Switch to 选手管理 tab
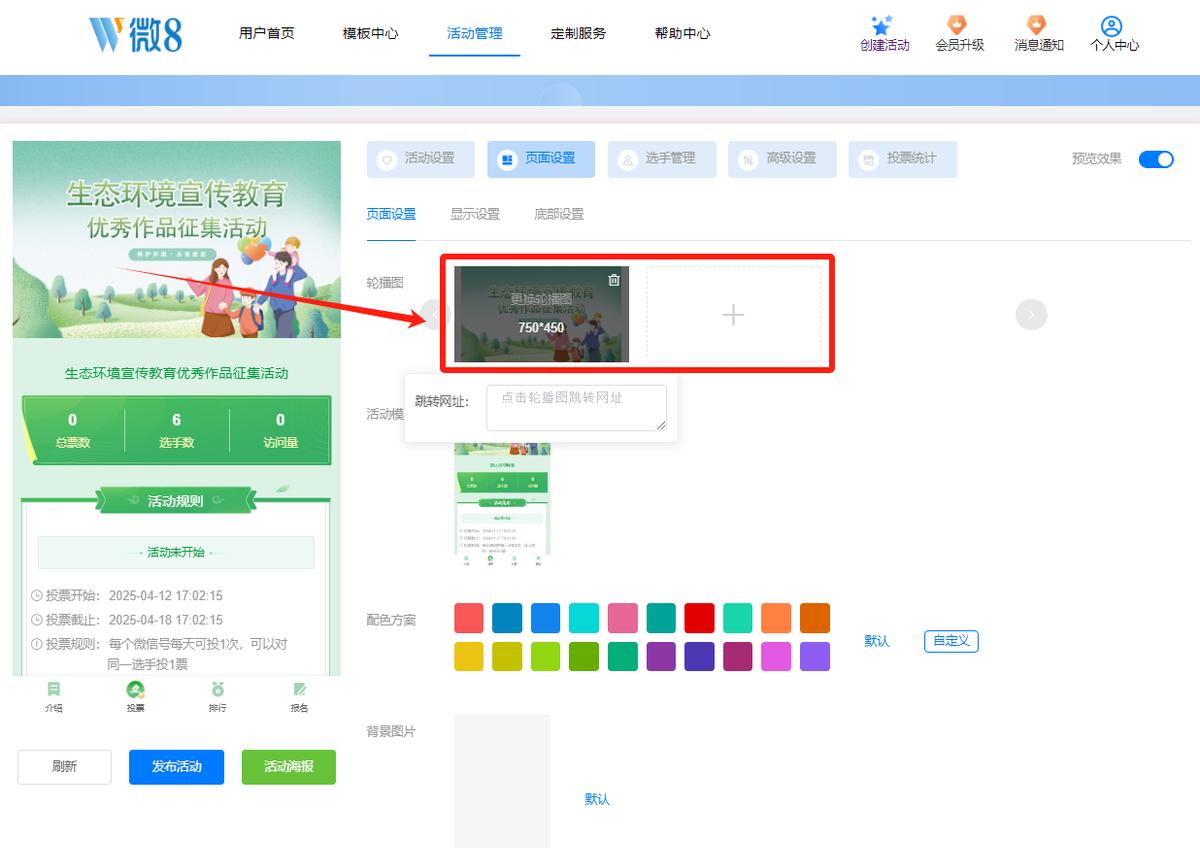This screenshot has height=848, width=1200. pos(662,159)
